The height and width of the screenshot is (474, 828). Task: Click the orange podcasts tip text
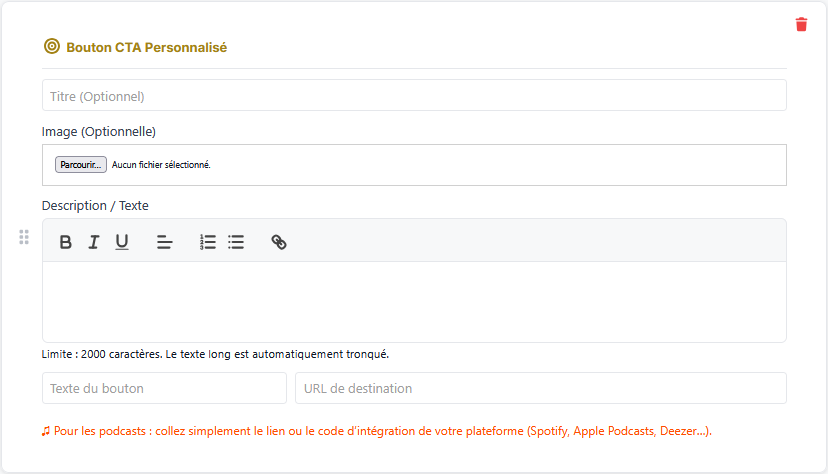pyautogui.click(x=383, y=431)
